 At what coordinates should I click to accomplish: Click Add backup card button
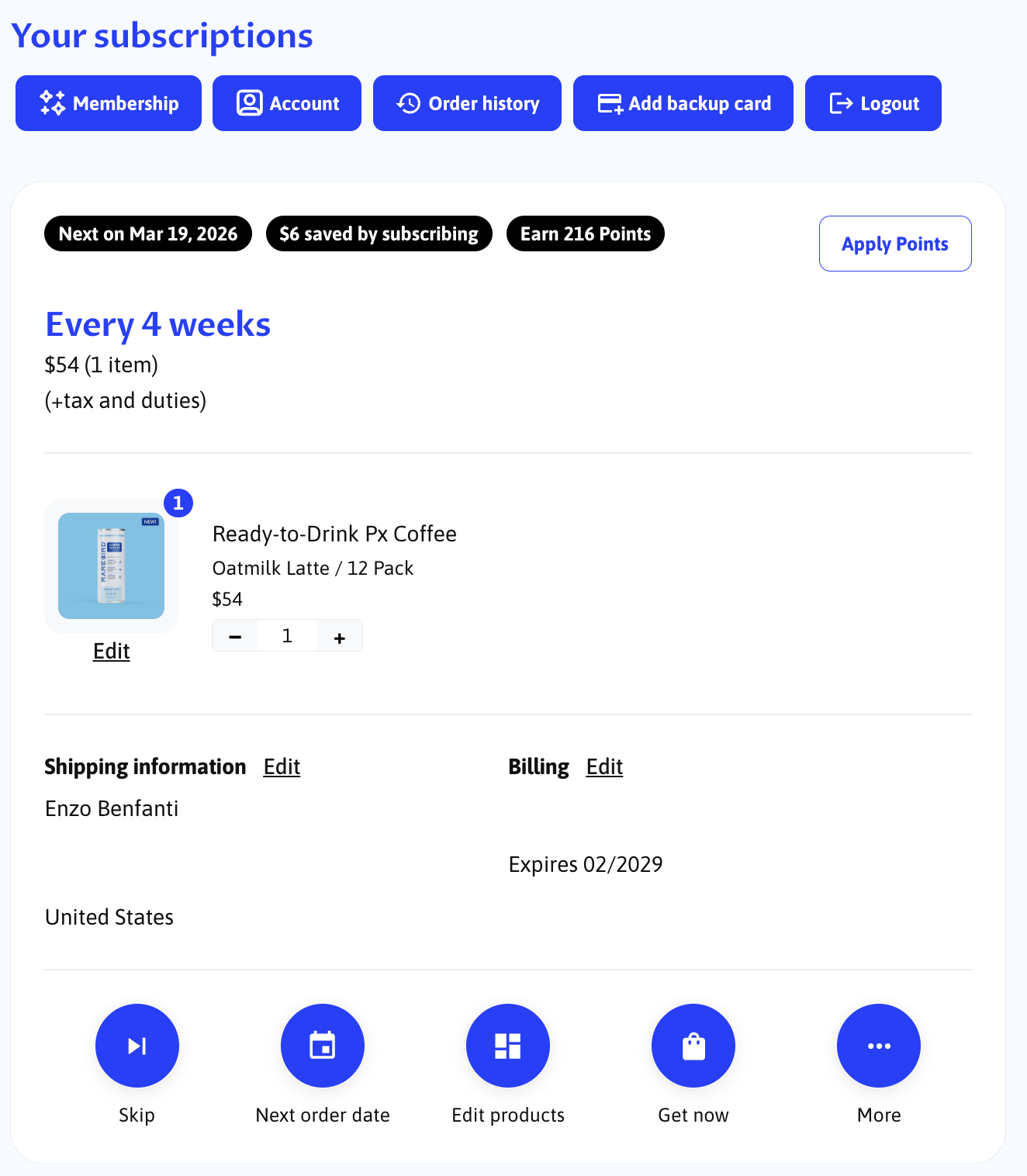pyautogui.click(x=683, y=103)
